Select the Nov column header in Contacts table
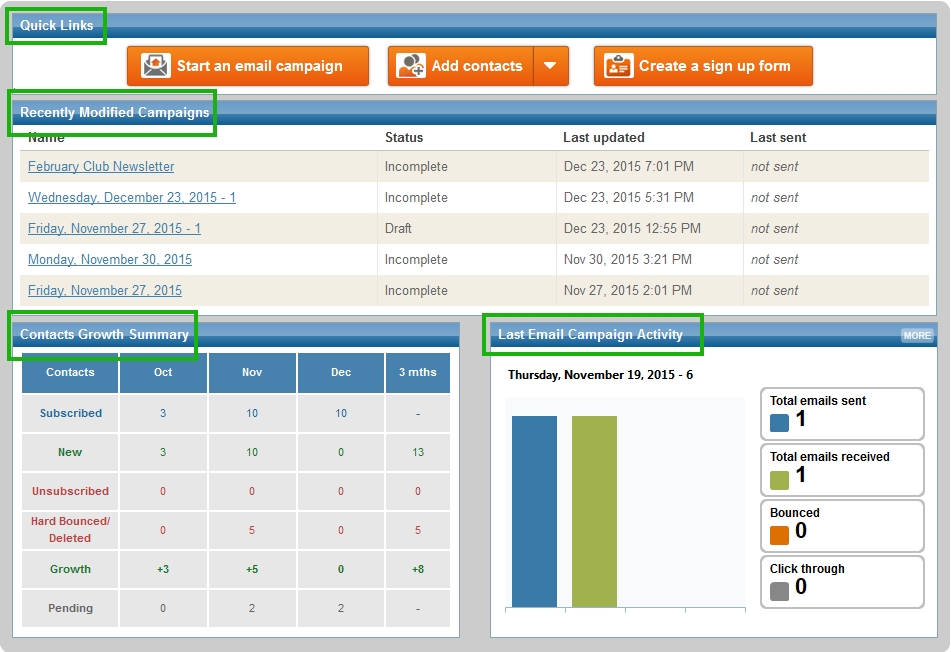 [252, 373]
